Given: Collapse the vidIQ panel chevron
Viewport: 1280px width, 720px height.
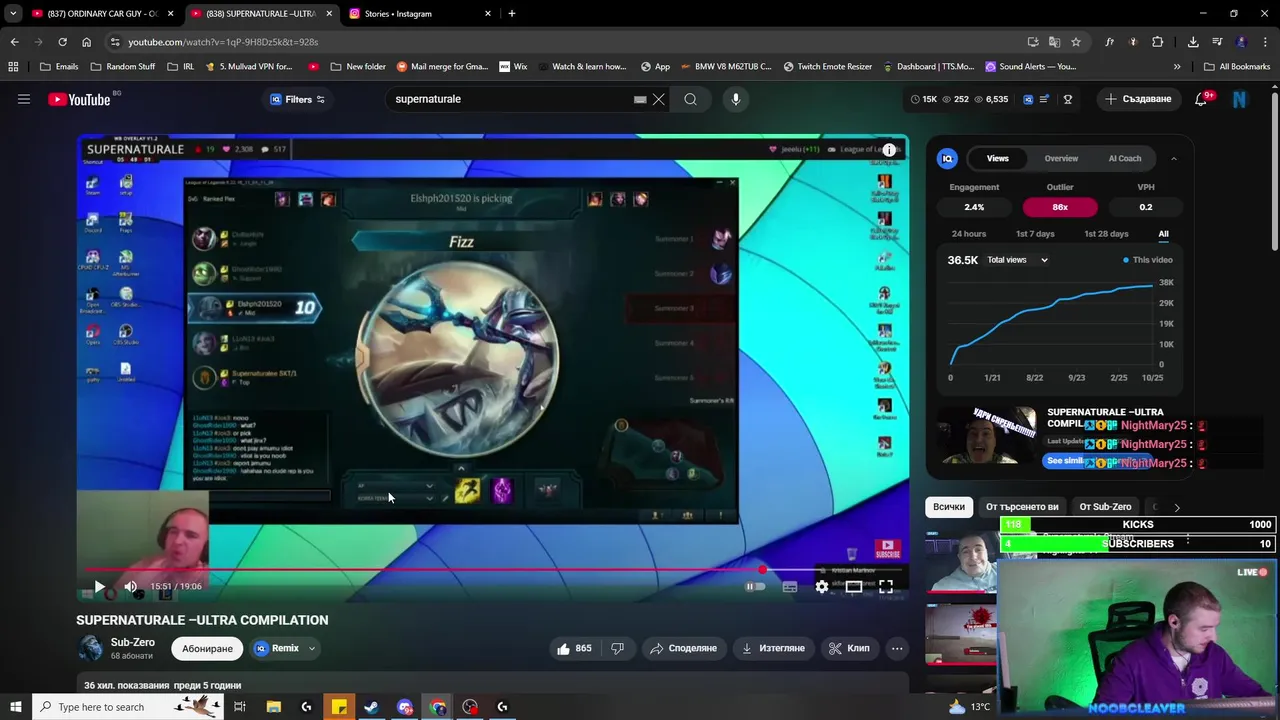Looking at the screenshot, I should tap(1174, 158).
